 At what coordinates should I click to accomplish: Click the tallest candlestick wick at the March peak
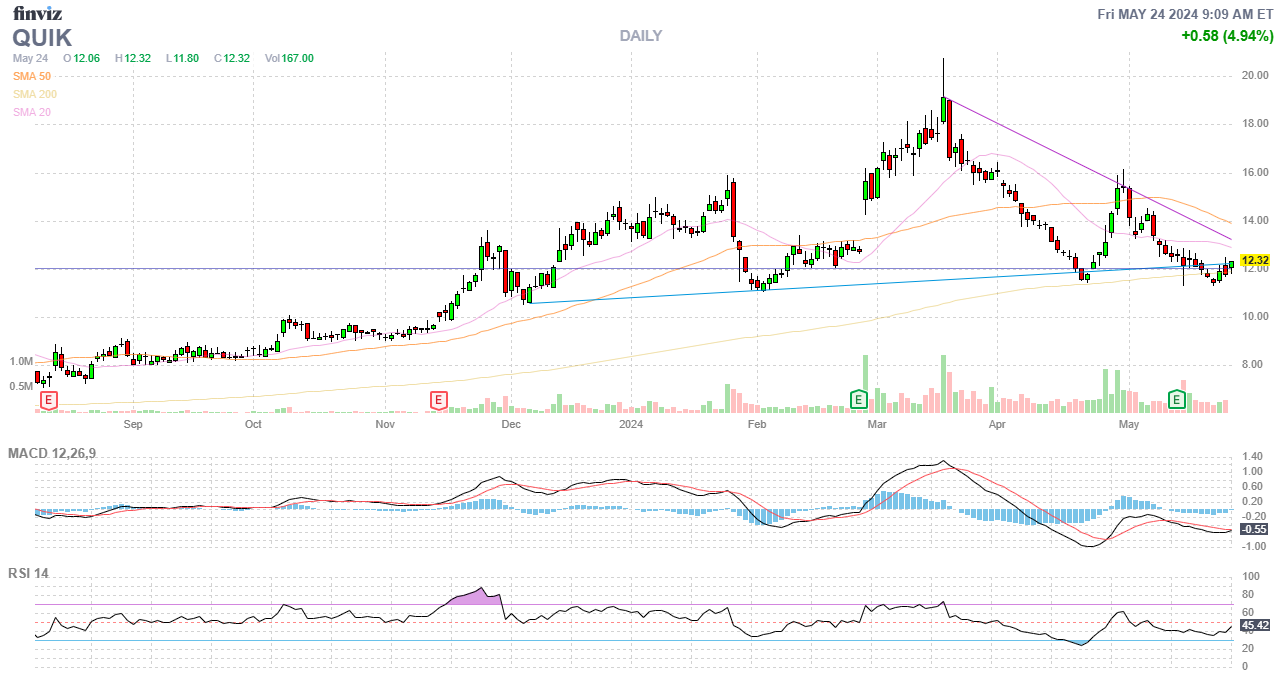pyautogui.click(x=943, y=75)
